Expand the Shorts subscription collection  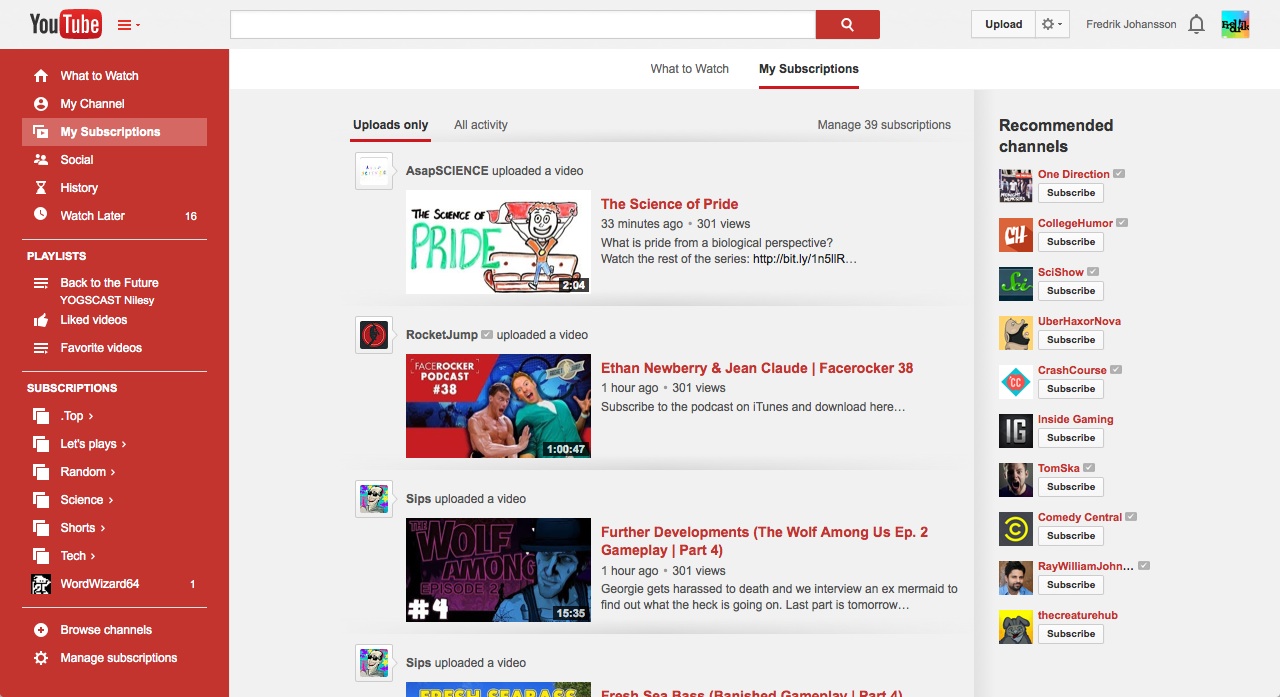pyautogui.click(x=83, y=528)
